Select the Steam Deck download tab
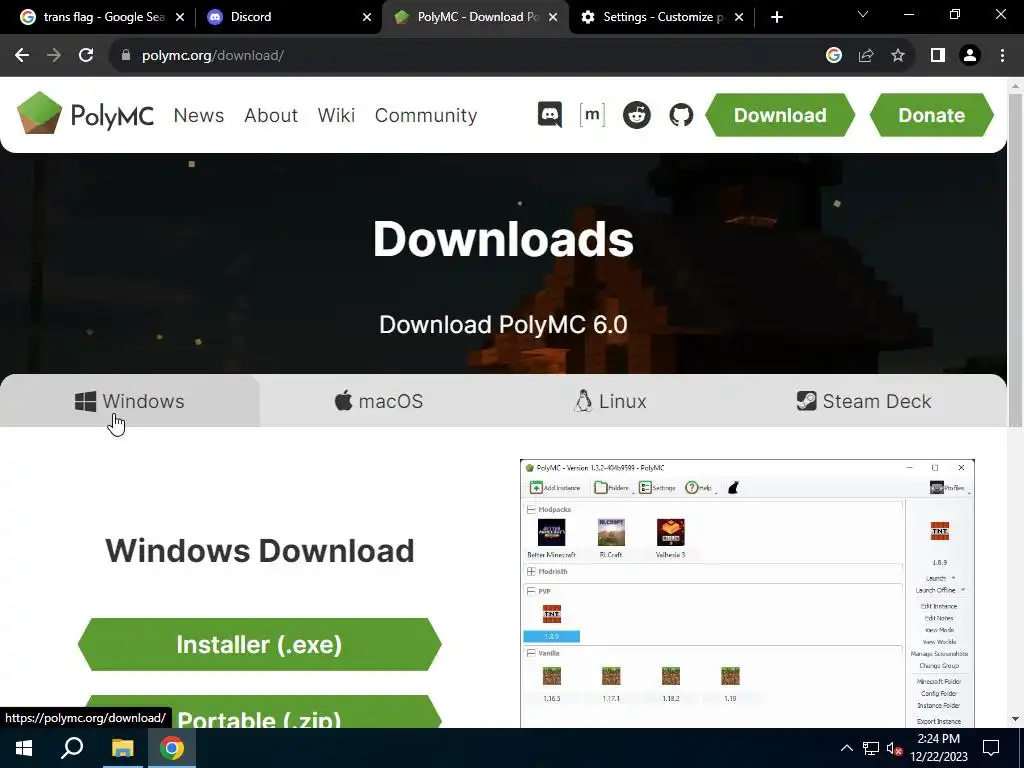Viewport: 1024px width, 768px height. pyautogui.click(x=864, y=401)
